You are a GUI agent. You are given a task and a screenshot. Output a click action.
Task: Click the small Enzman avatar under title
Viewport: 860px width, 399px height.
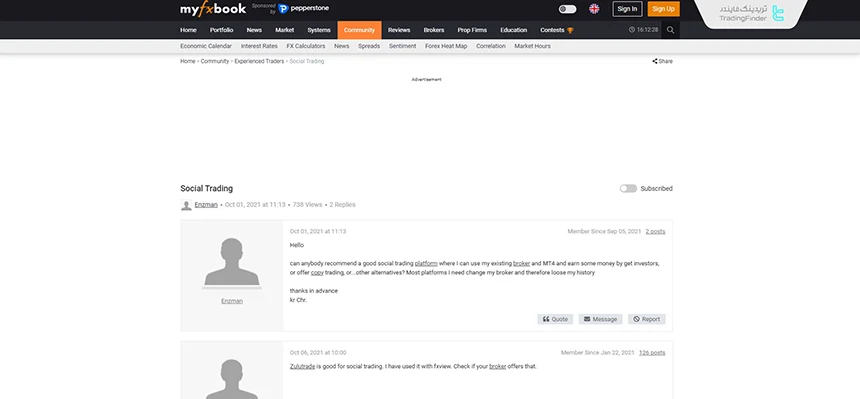point(186,205)
